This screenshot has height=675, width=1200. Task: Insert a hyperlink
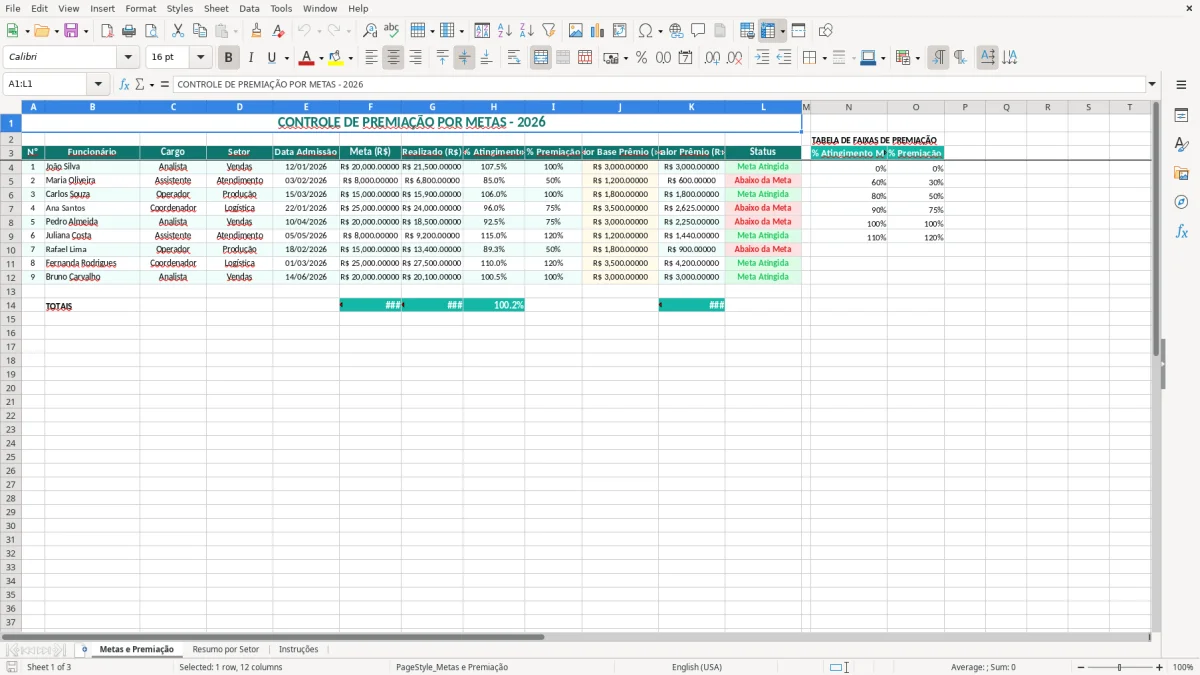676,31
